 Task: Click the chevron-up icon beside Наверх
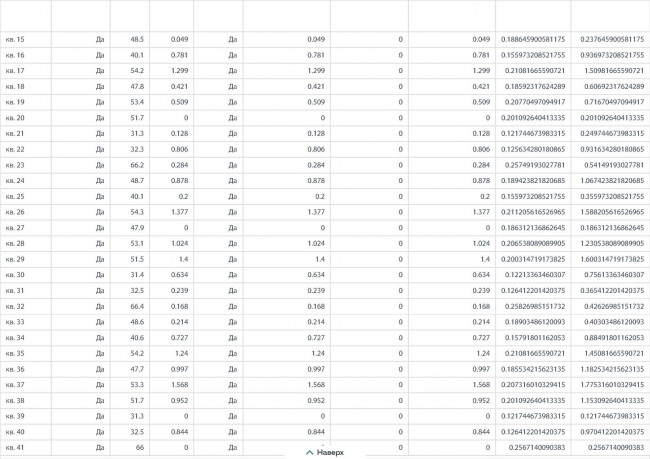coord(309,452)
